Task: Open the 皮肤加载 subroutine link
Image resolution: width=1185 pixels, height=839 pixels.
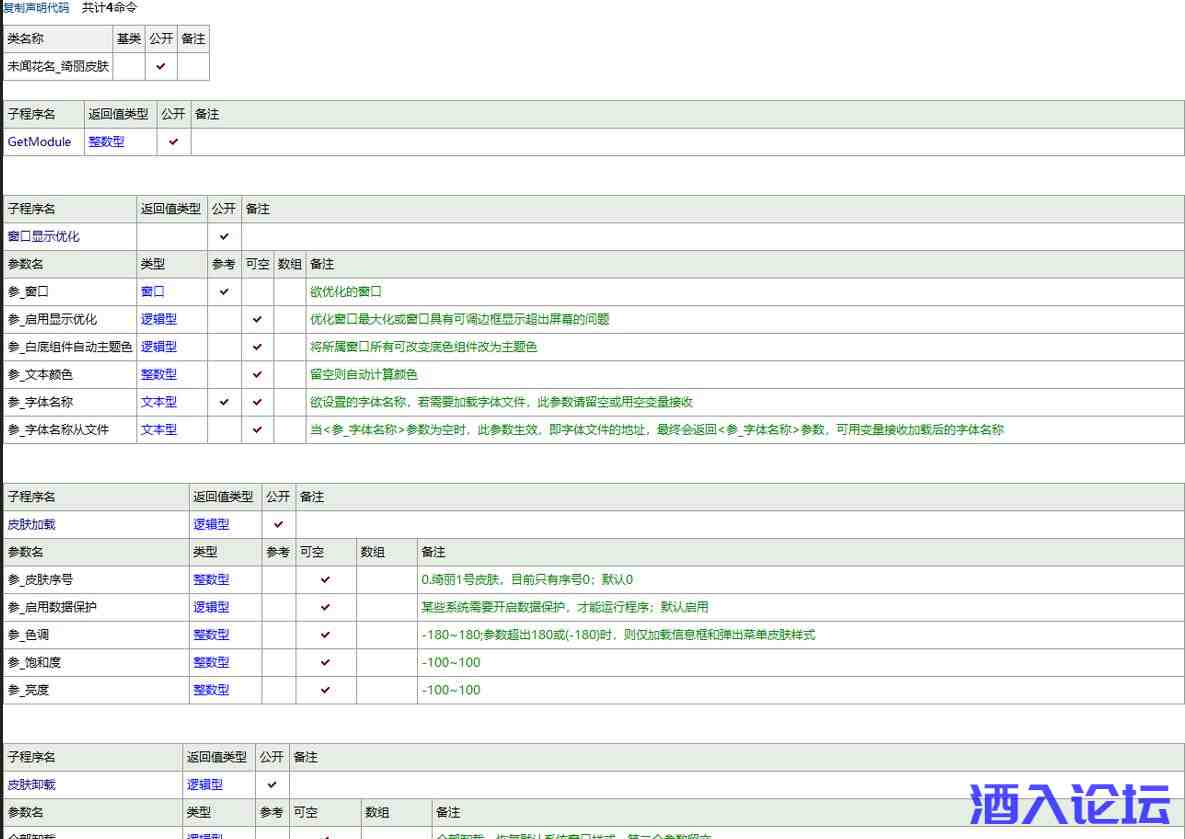Action: click(x=32, y=524)
